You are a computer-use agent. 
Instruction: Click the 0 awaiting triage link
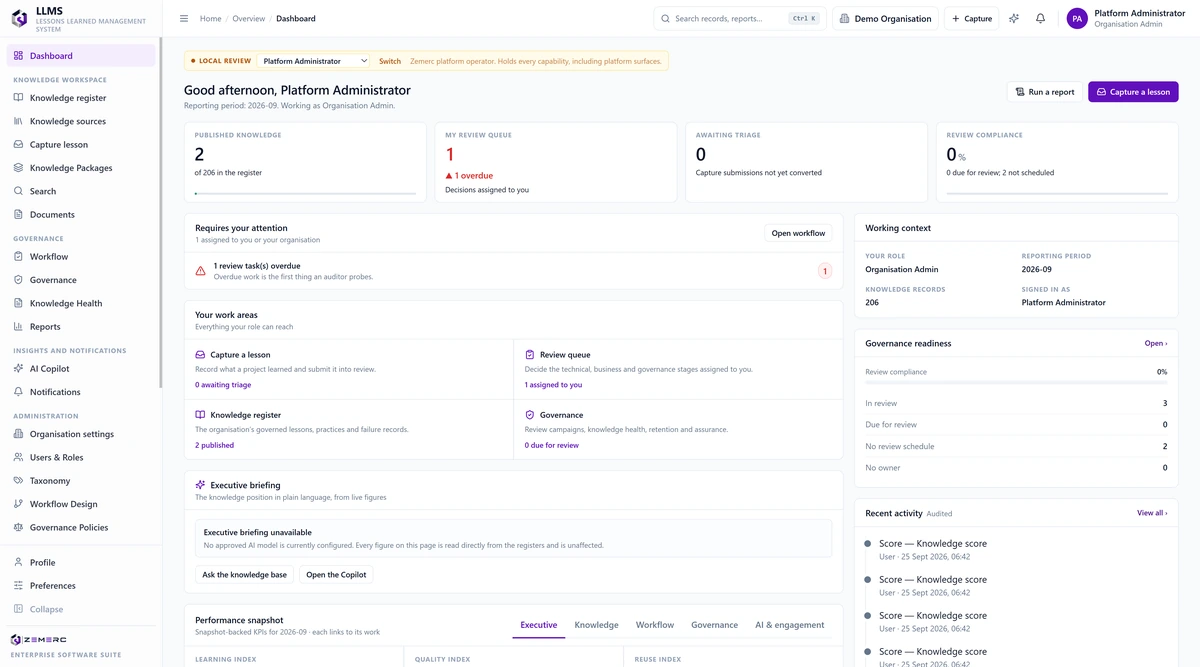click(223, 385)
